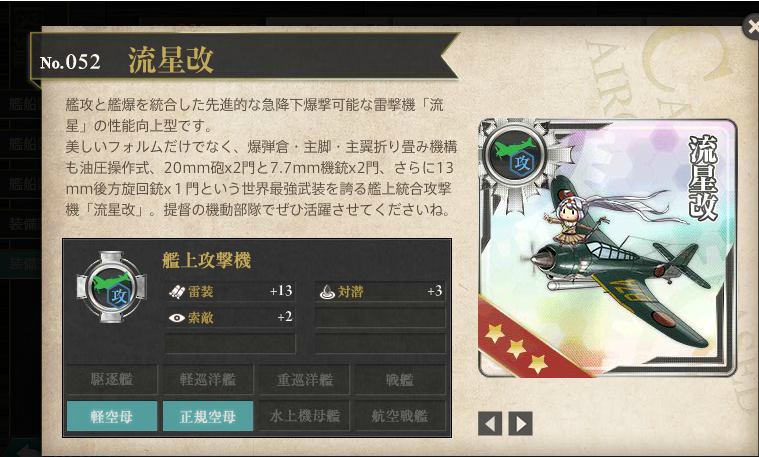Screen dimensions: 759x457
Task: Close the equipment detail popup with X
Action: (751, 27)
